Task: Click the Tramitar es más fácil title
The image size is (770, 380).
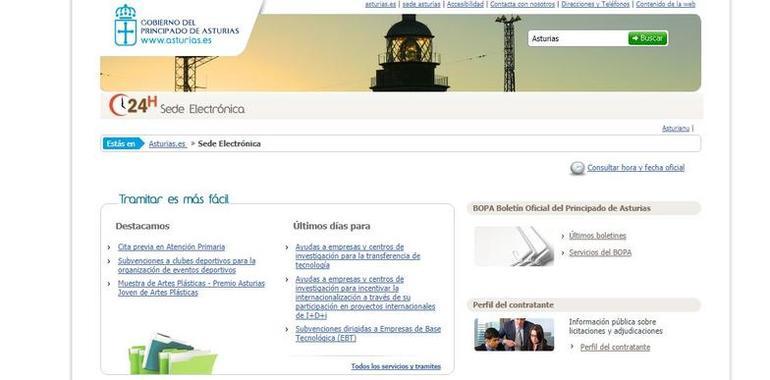Action: (174, 199)
